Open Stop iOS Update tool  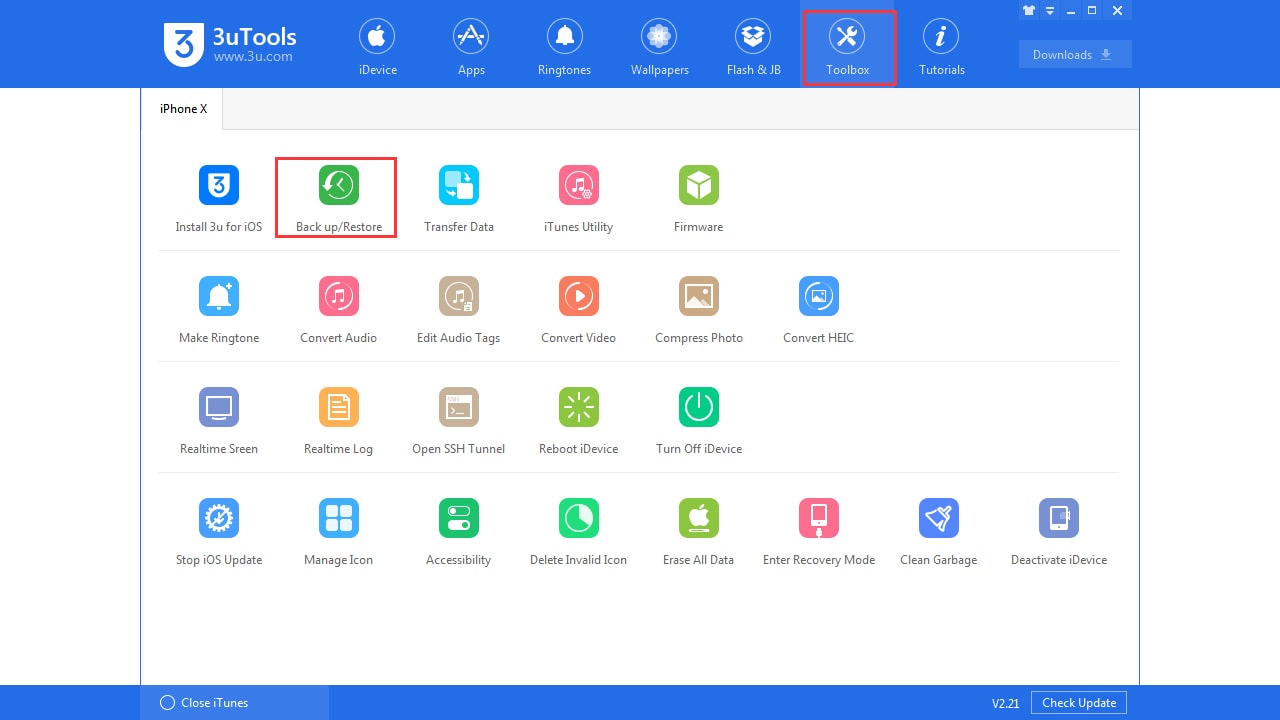coord(219,532)
